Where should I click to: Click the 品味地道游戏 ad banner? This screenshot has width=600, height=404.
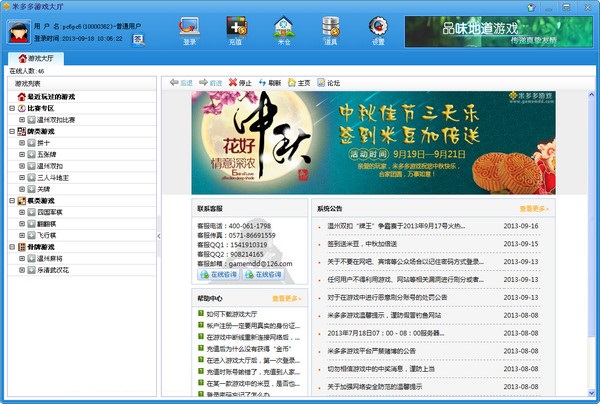[x=499, y=32]
